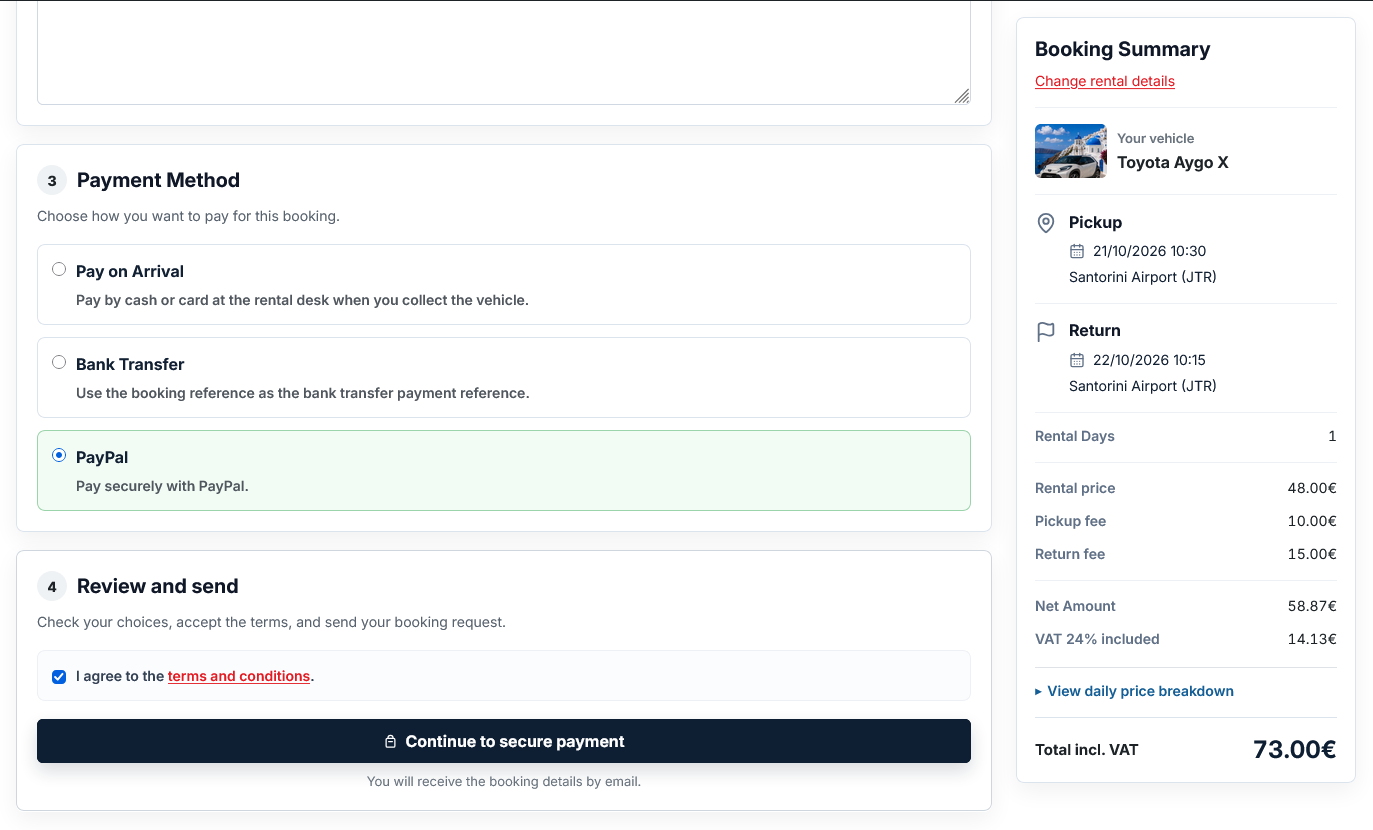
Task: Select the Pay on Arrival radio button
Action: (x=59, y=270)
